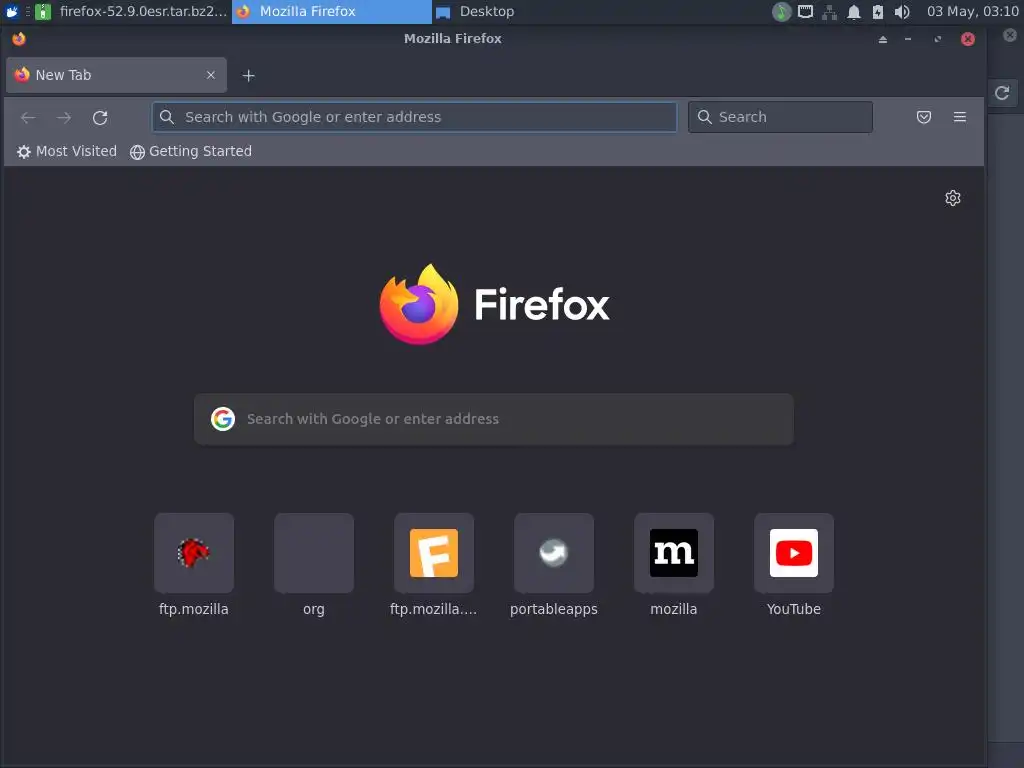The image size is (1024, 768).
Task: Select the New Tab tab
Action: click(x=116, y=75)
